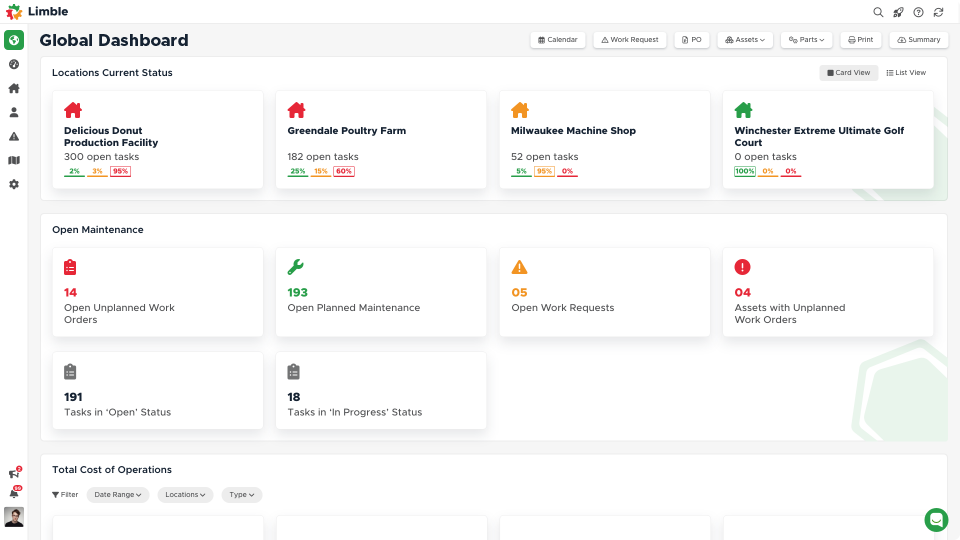The height and width of the screenshot is (540, 960).
Task: Switch to Card View
Action: pos(849,73)
